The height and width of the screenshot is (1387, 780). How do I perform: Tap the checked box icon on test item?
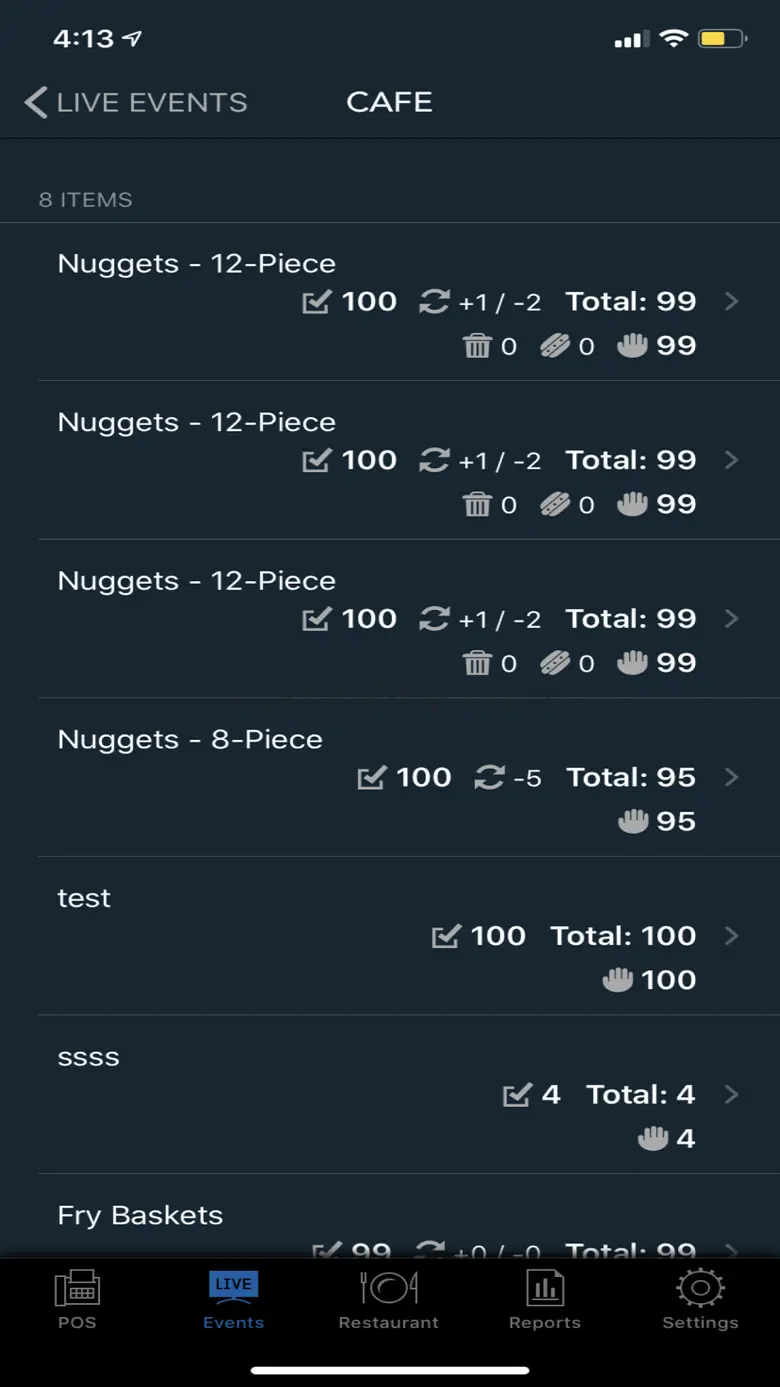[446, 936]
